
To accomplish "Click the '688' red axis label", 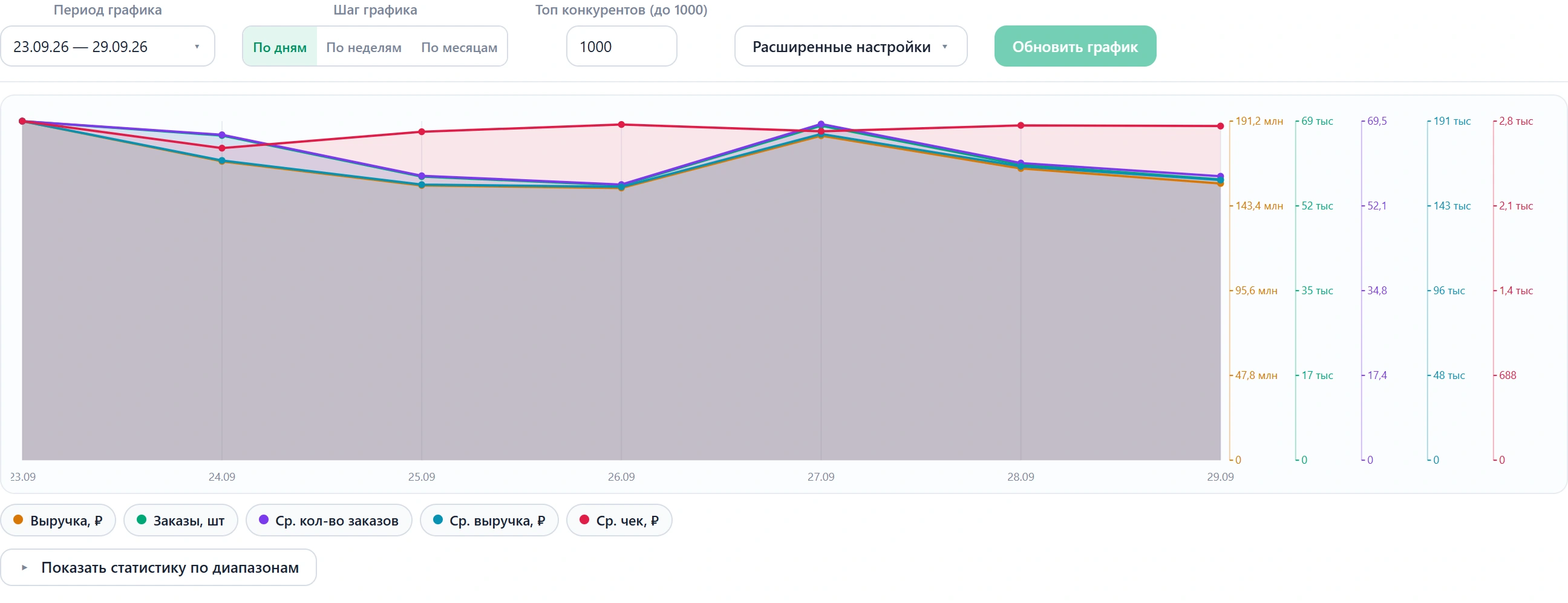I will click(1508, 375).
